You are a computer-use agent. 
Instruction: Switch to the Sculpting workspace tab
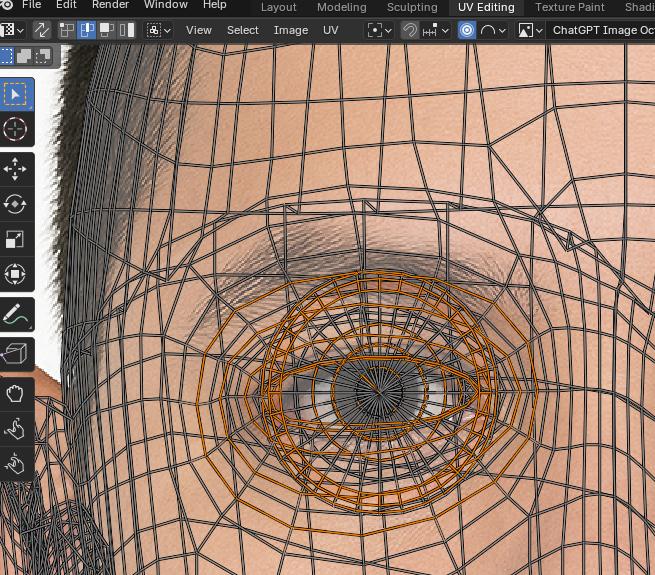[x=412, y=7]
